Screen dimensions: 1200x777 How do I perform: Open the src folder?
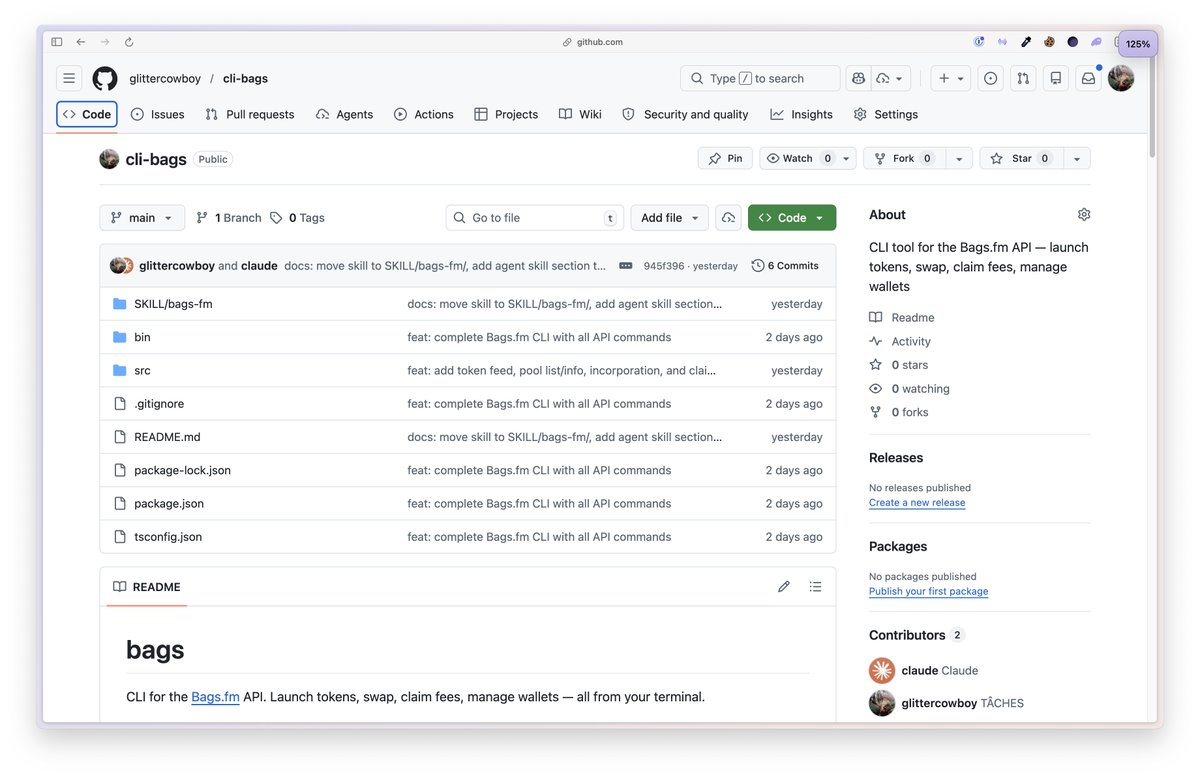click(142, 370)
